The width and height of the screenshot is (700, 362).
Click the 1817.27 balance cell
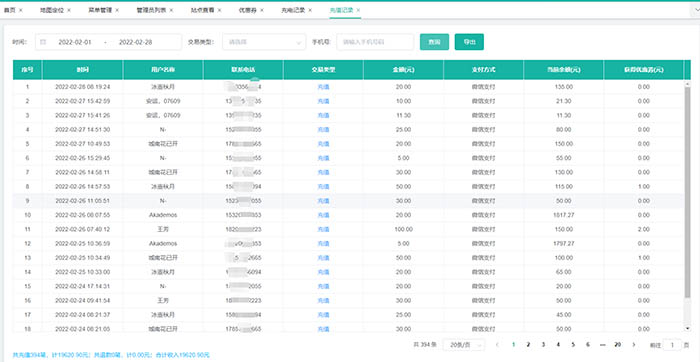coord(563,215)
